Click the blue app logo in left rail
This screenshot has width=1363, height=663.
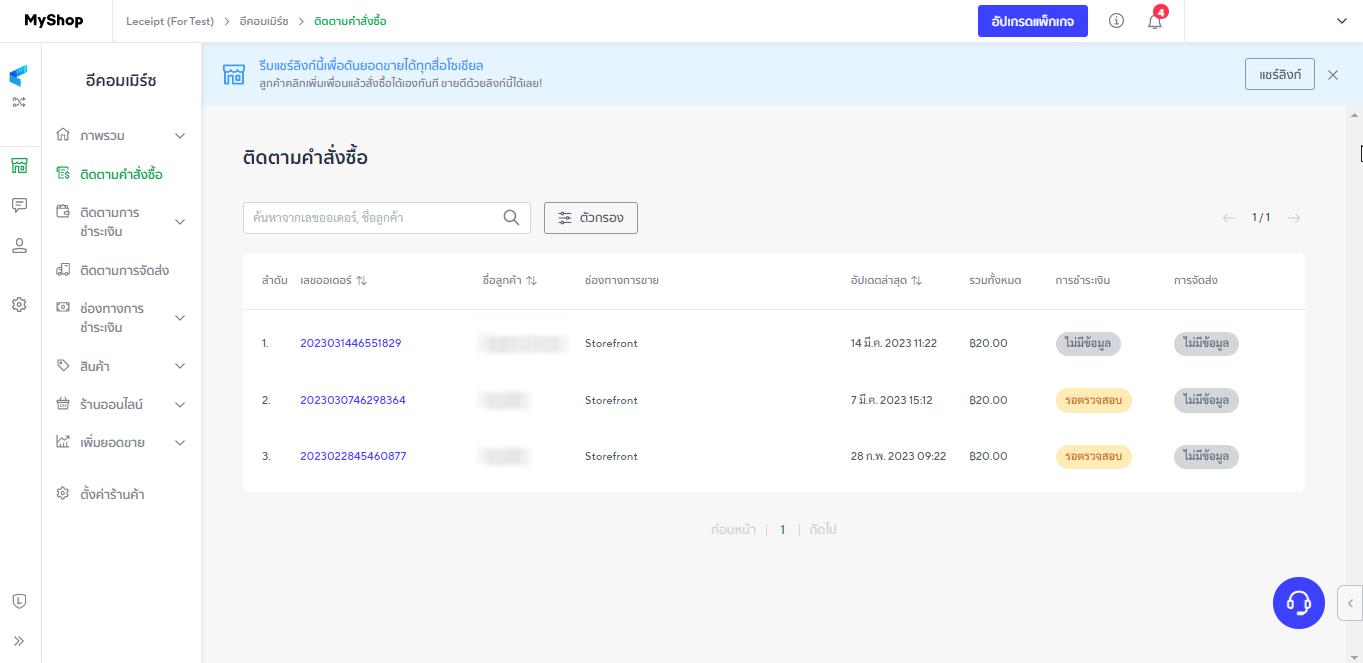[x=19, y=76]
